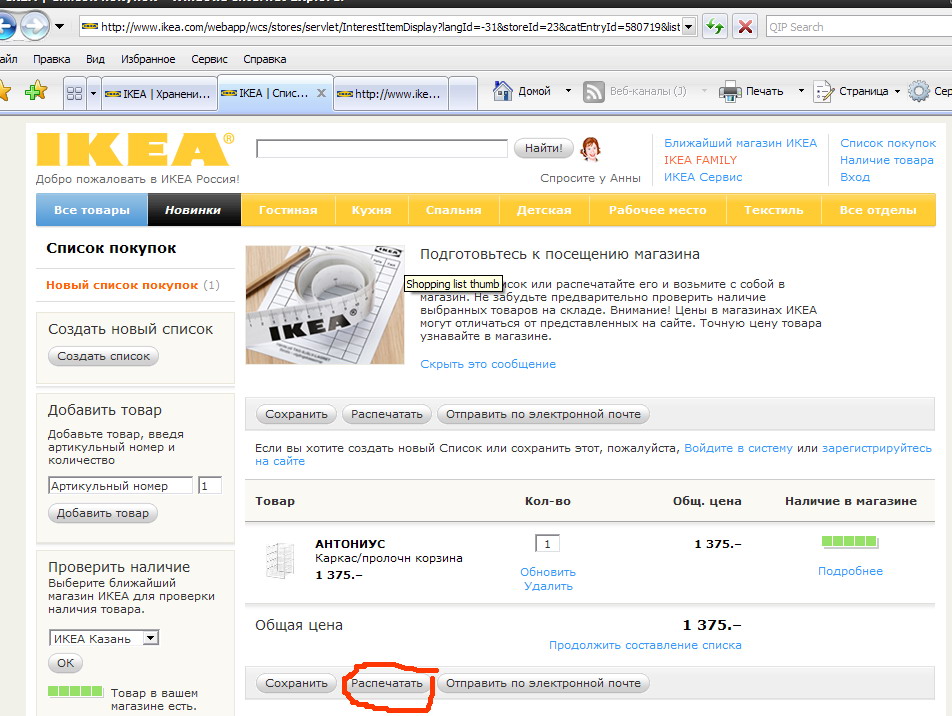952x716 pixels.
Task: Open the Список покупок header link
Action: tap(888, 143)
